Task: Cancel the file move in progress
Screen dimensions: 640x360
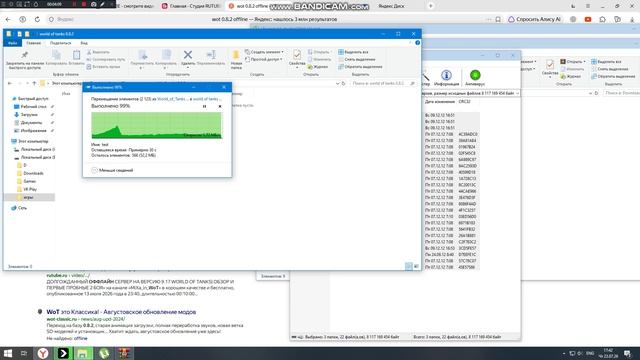Action: point(220,106)
